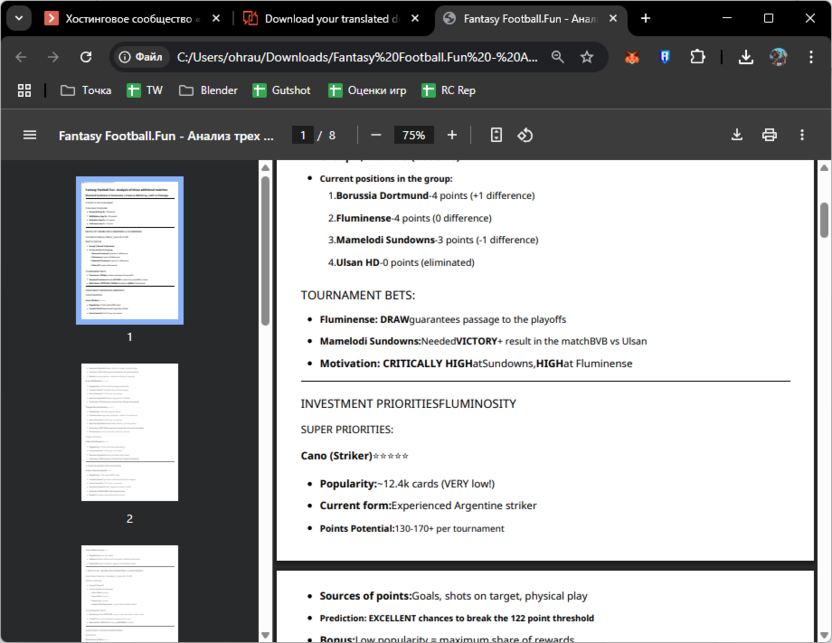Click the Sources of points line

tap(453, 596)
